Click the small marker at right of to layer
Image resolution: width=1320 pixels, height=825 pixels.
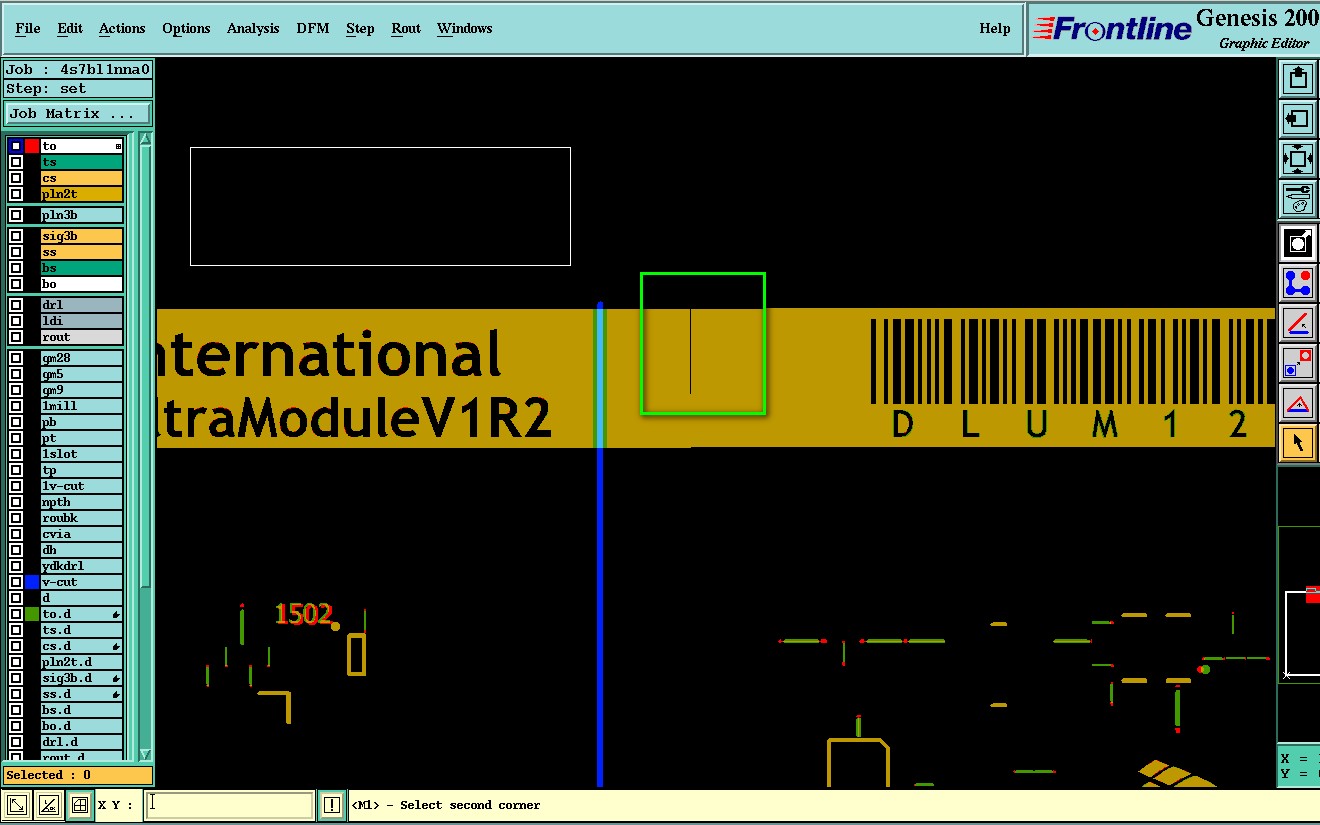coord(118,146)
